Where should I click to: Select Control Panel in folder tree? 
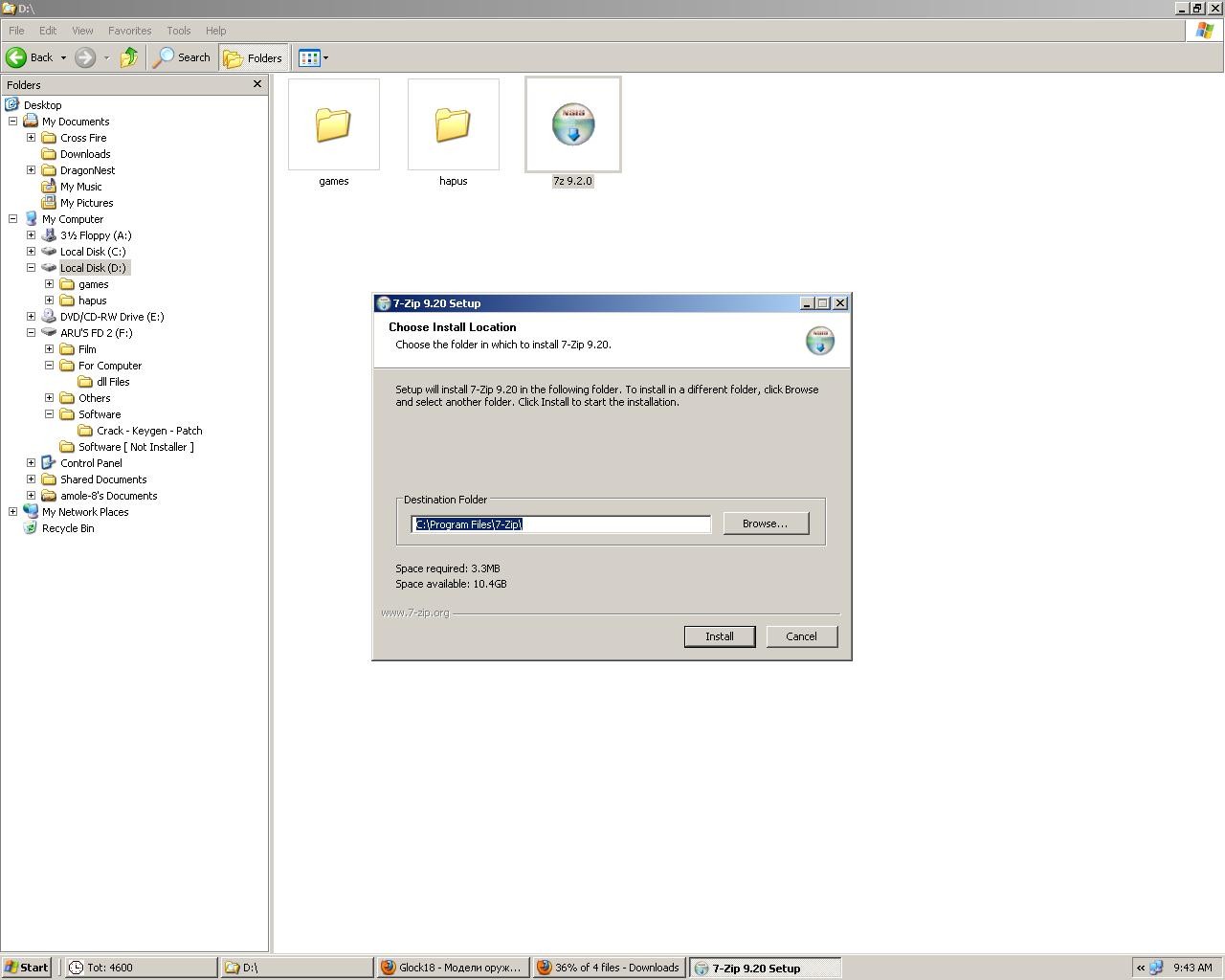(90, 463)
